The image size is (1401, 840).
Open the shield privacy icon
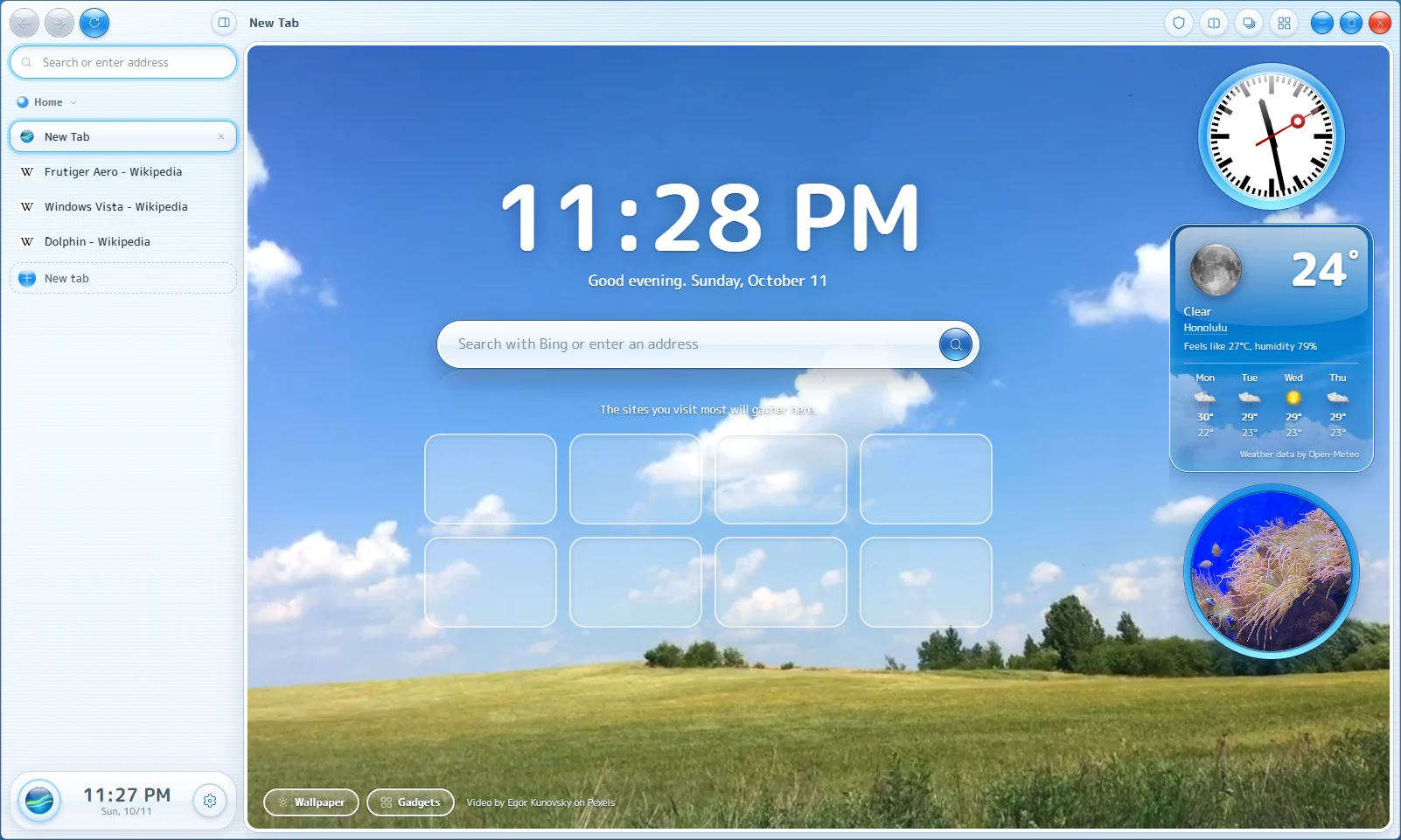[x=1179, y=23]
